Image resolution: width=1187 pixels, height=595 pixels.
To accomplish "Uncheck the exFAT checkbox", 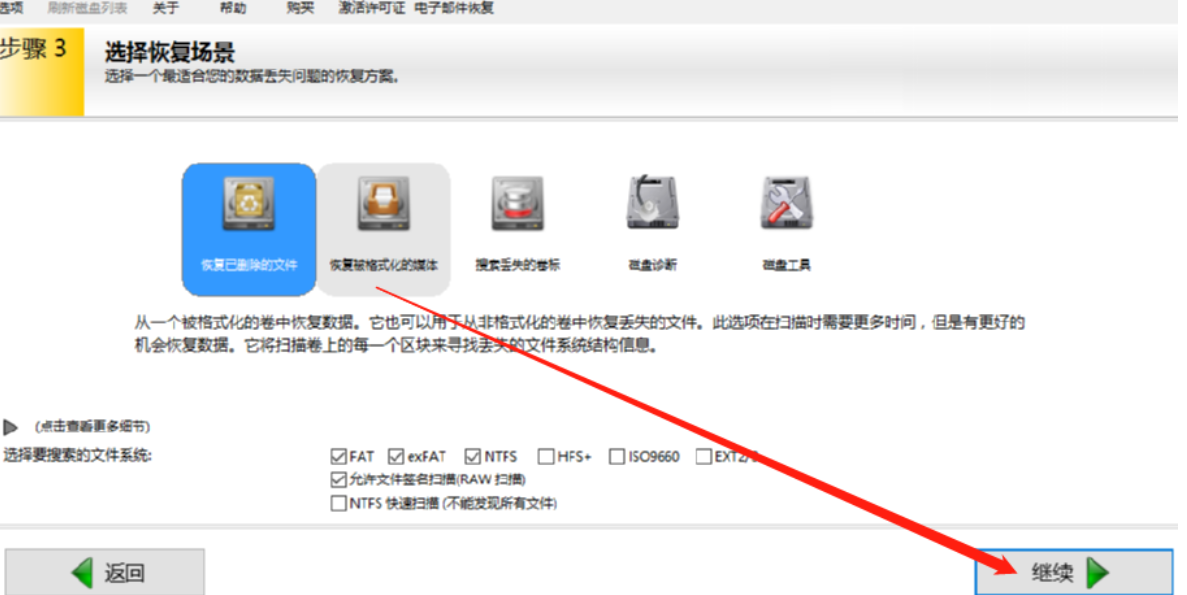I will [396, 456].
